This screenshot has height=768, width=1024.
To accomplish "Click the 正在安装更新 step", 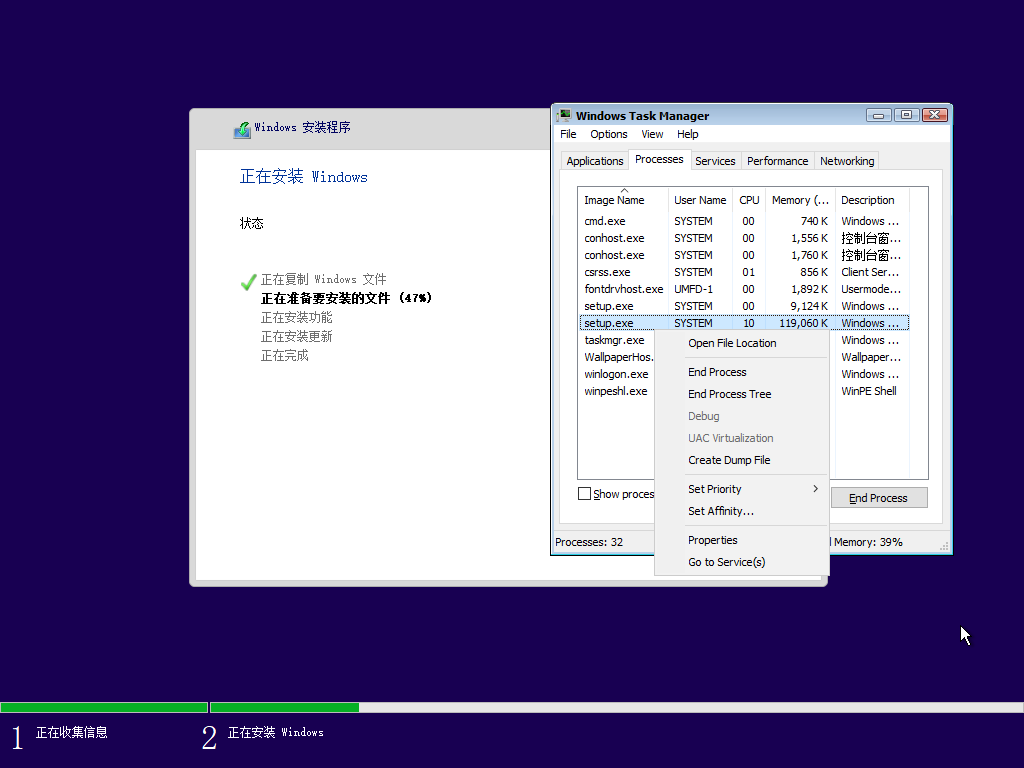I will pos(296,336).
